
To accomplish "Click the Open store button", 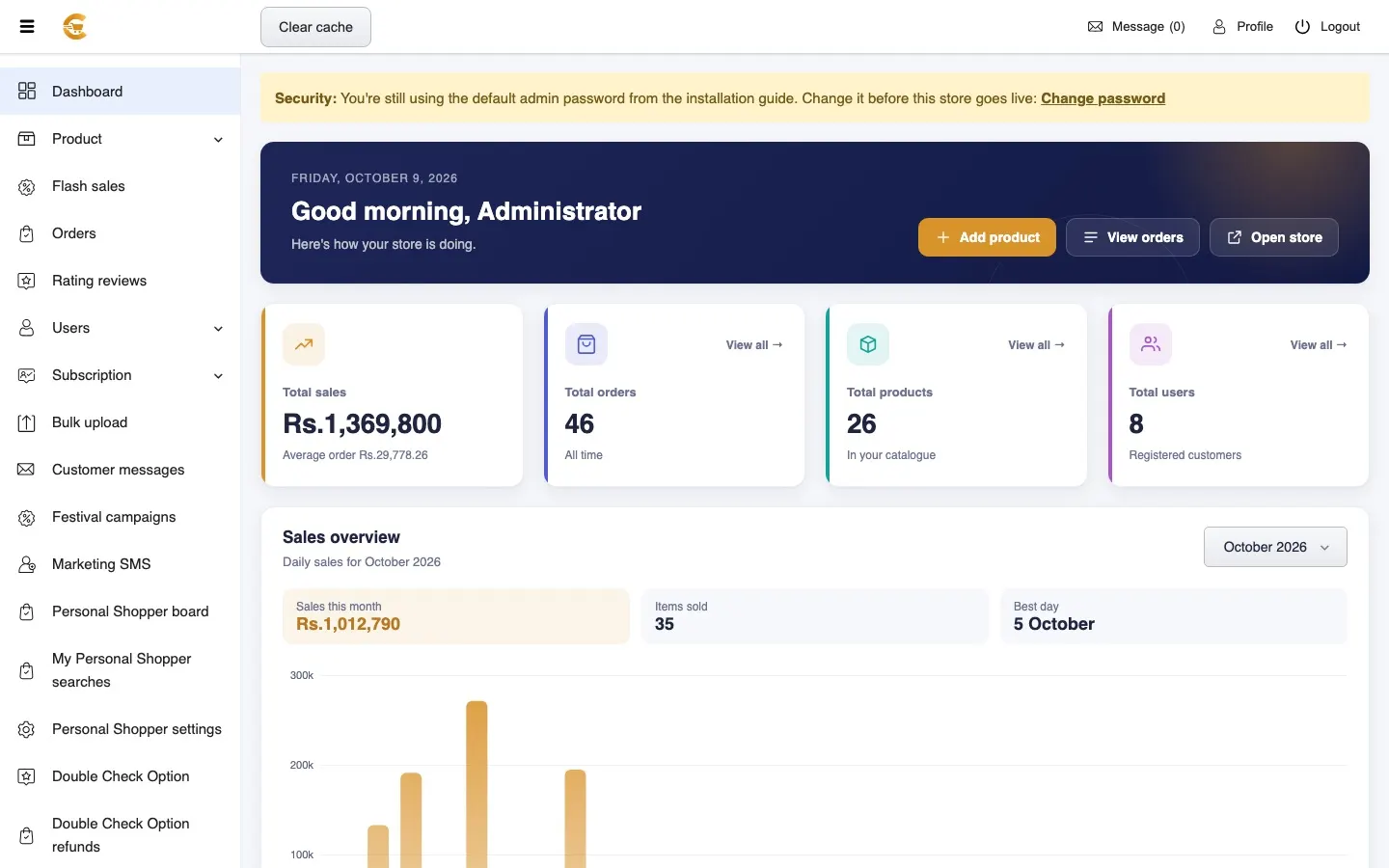I will tap(1274, 237).
